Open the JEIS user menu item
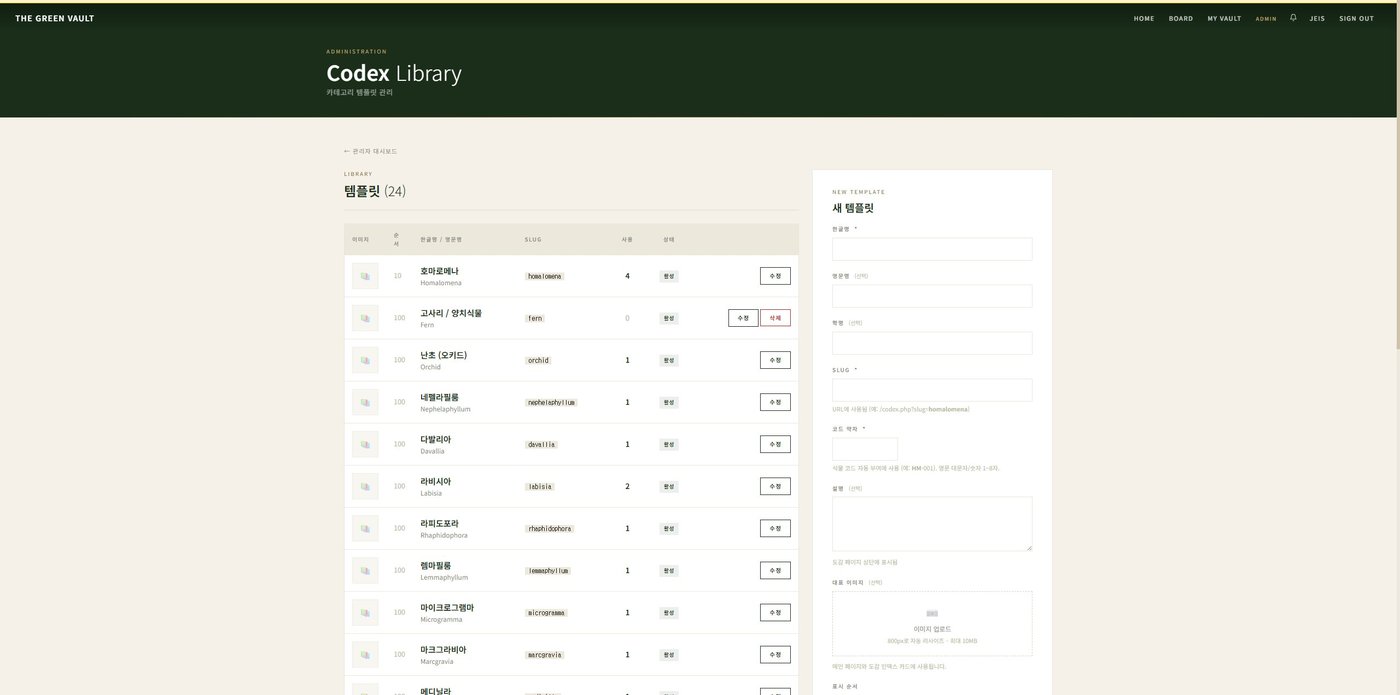The height and width of the screenshot is (695, 1400). click(1317, 18)
